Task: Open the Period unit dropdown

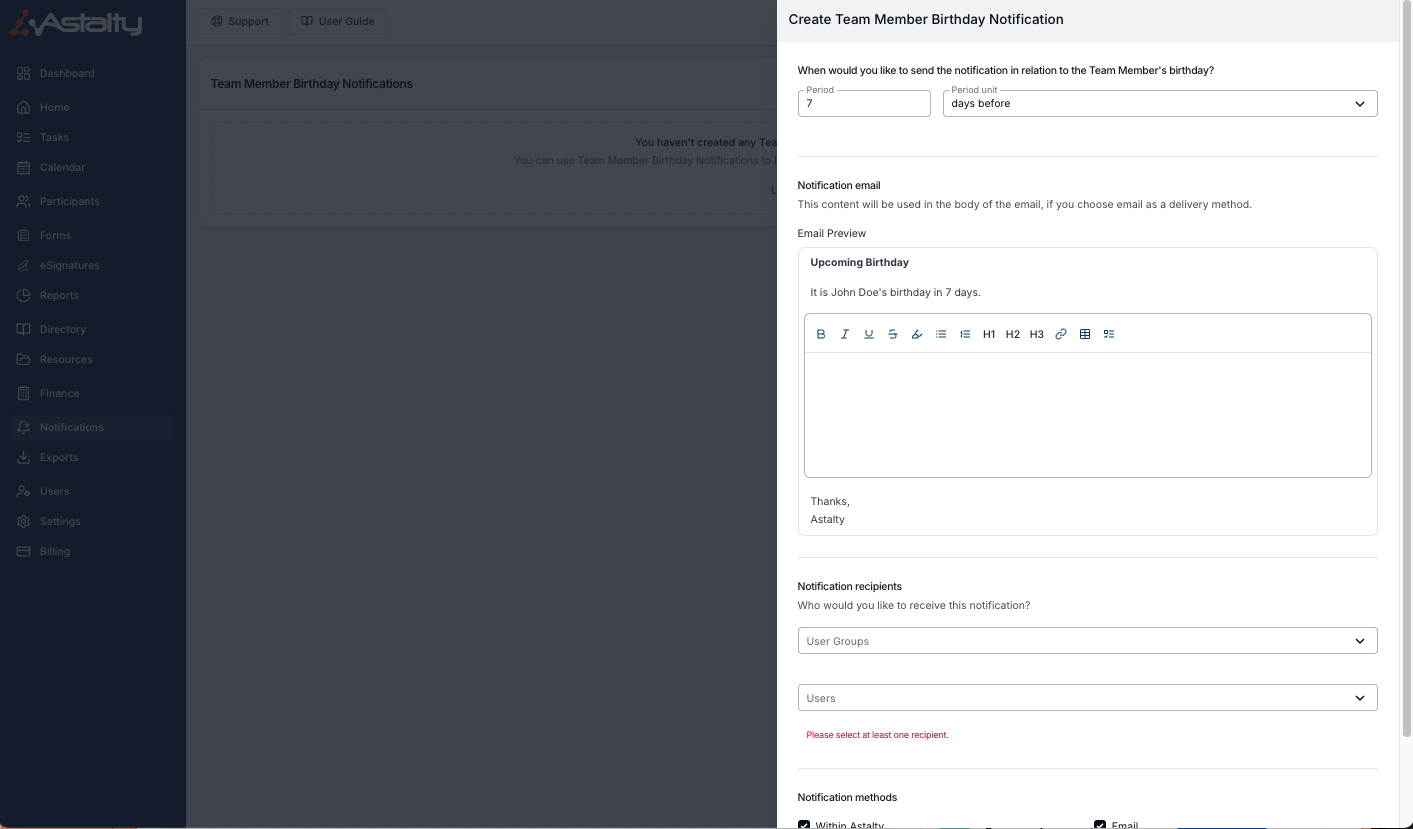Action: point(1159,103)
